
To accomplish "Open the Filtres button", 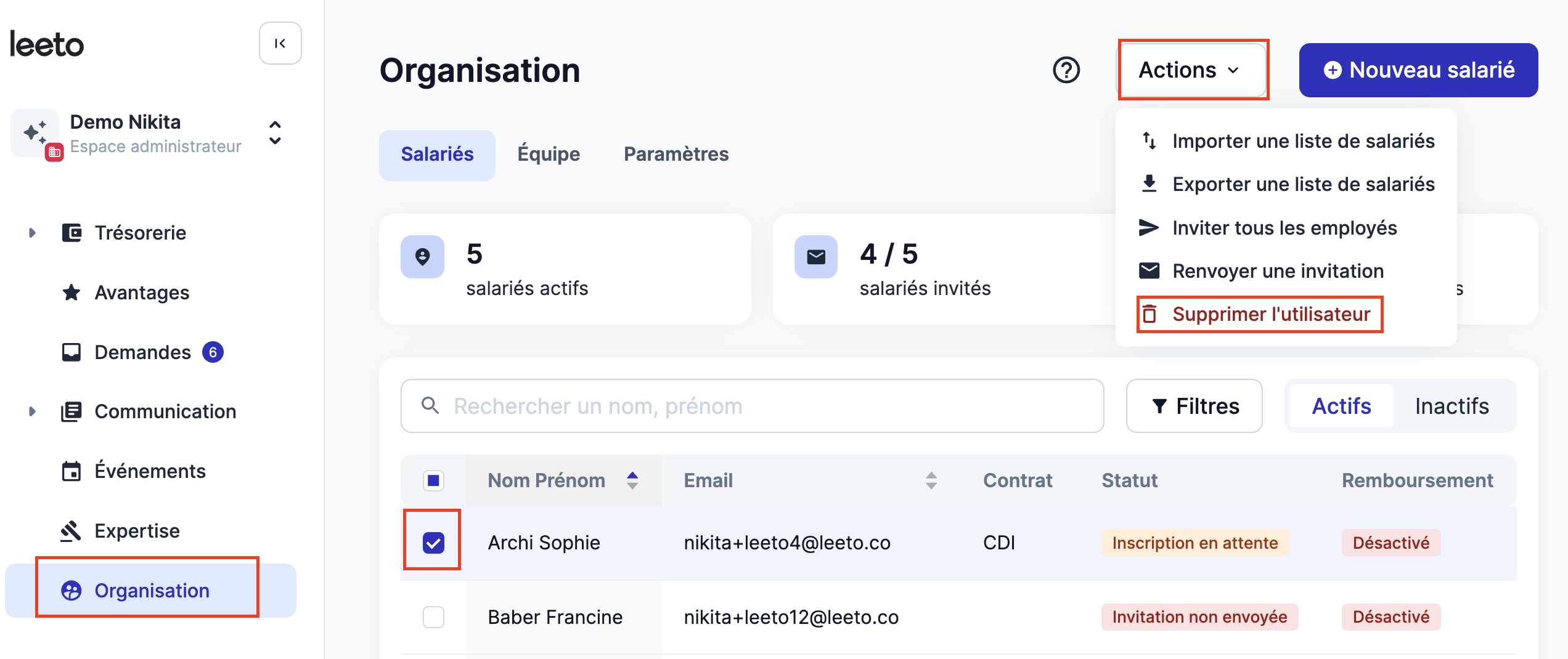I will pos(1194,406).
